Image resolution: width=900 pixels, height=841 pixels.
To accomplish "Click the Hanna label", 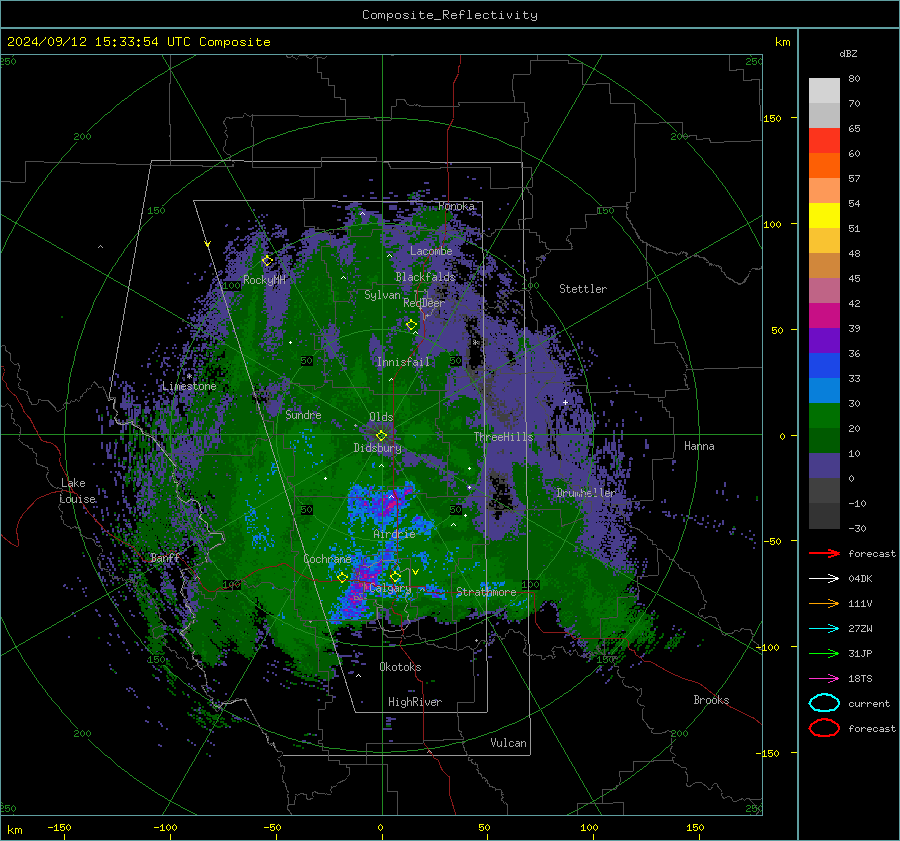I will tap(699, 445).
